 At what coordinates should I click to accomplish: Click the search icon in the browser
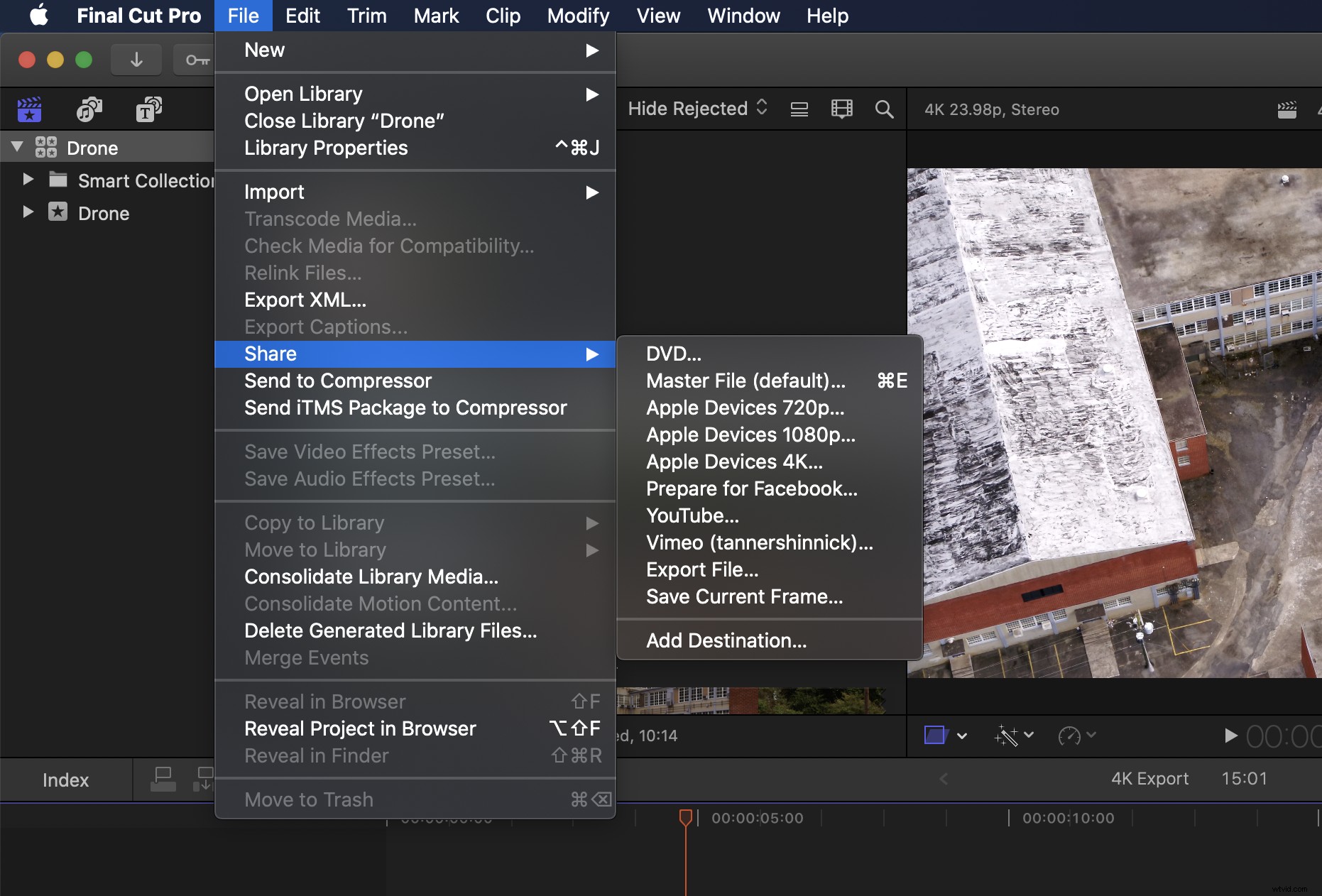coord(884,109)
